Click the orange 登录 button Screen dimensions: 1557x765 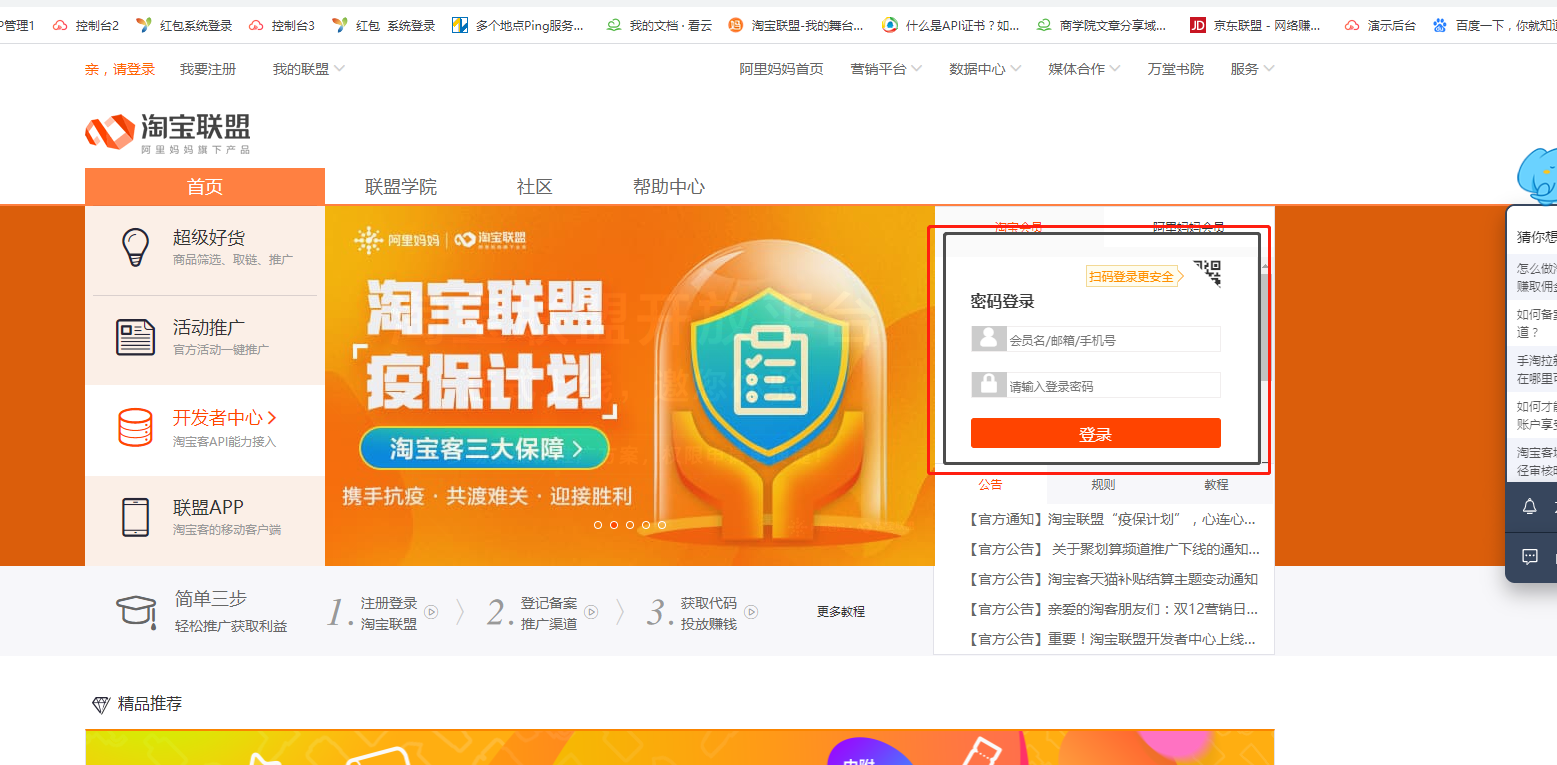(x=1096, y=433)
